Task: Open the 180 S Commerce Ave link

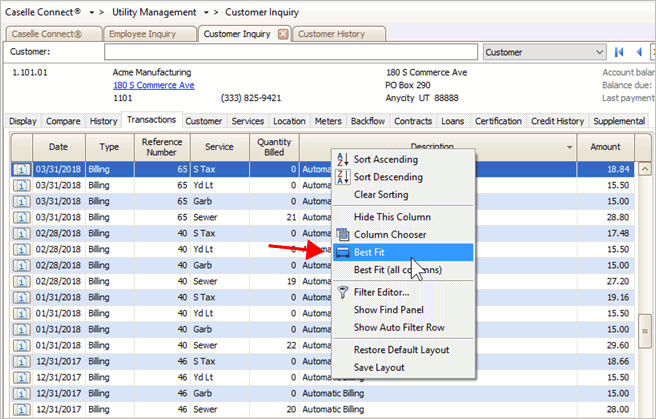Action: pos(154,85)
